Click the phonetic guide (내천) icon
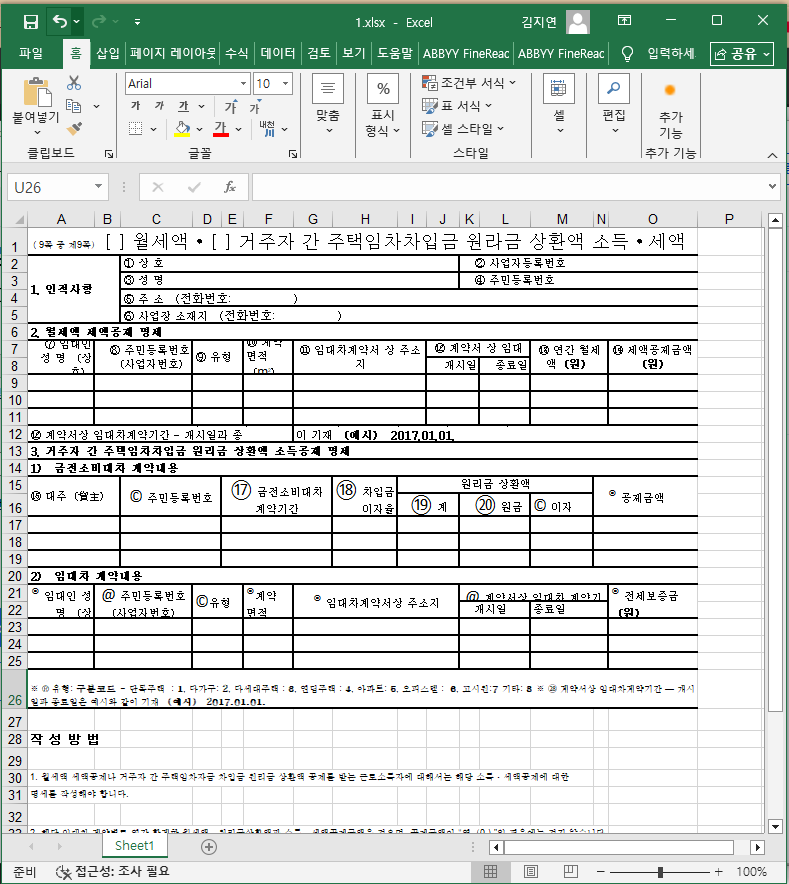 pos(267,129)
